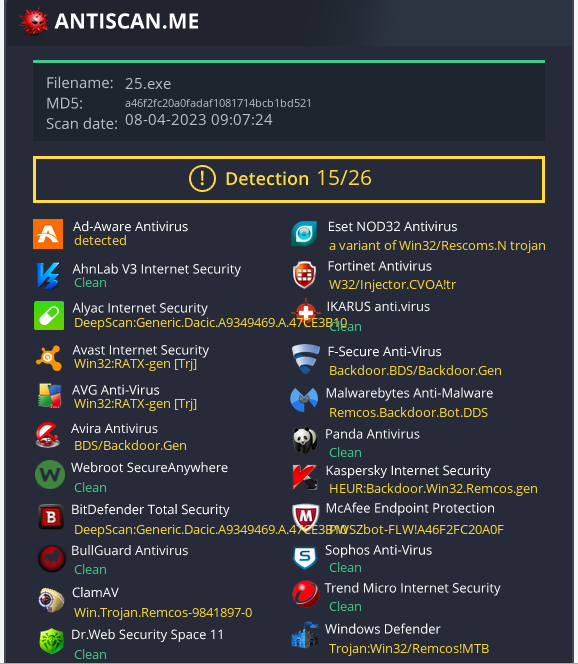Click the MD5 hash value text
This screenshot has height=664, width=578.
(x=218, y=103)
